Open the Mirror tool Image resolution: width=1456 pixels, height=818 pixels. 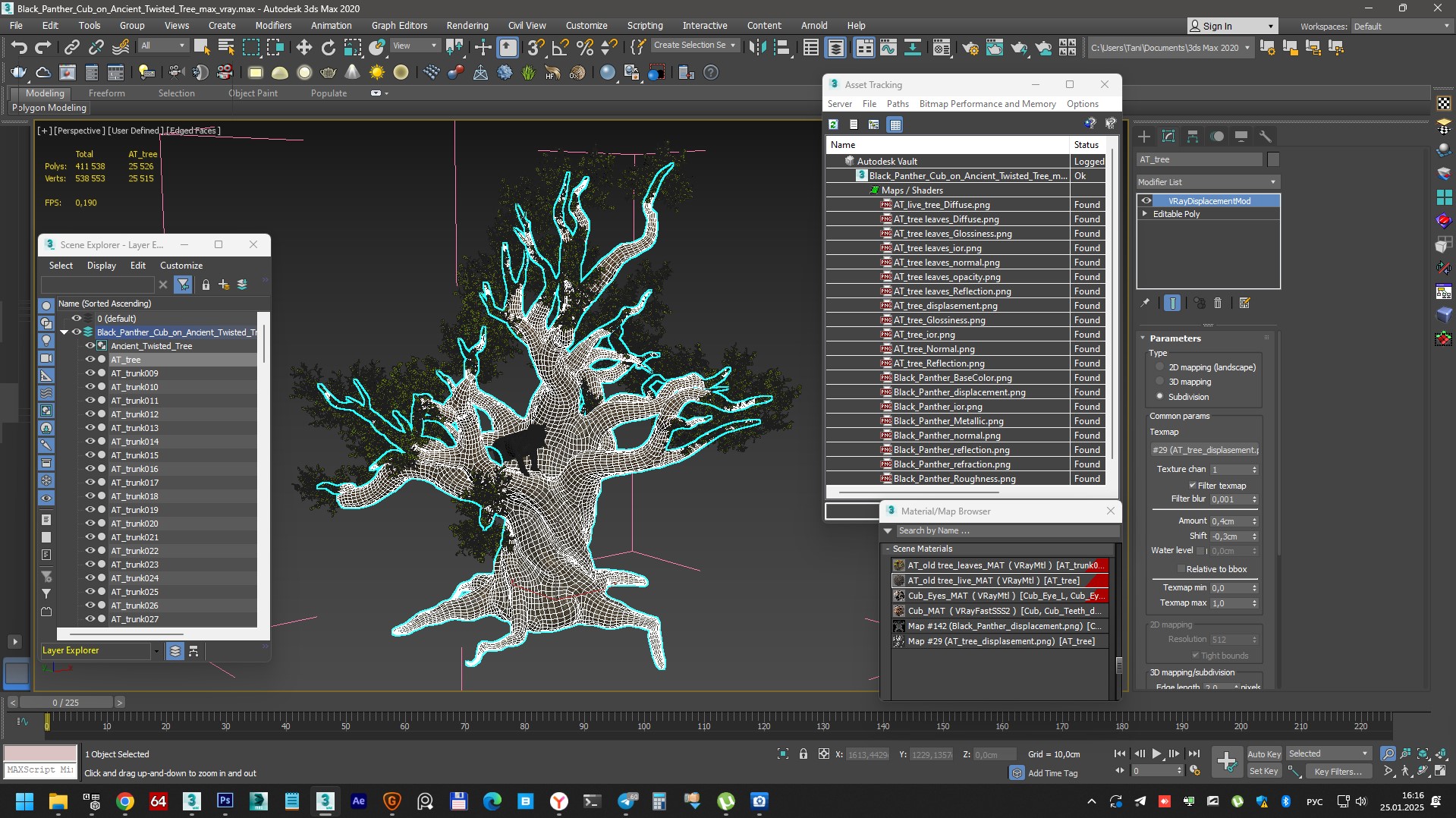[x=757, y=48]
